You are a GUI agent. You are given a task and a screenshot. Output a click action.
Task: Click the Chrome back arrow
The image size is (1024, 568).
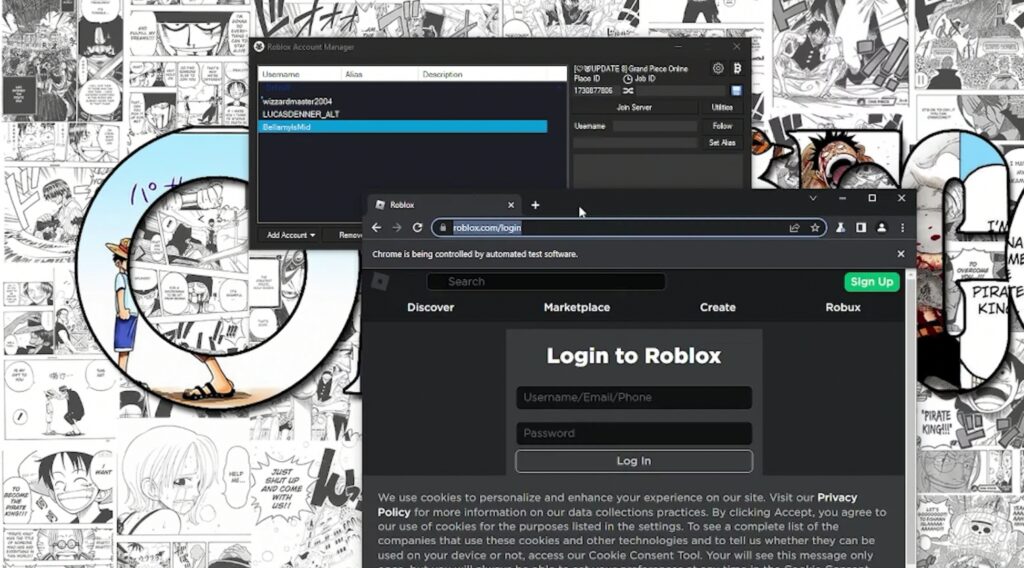(x=376, y=228)
